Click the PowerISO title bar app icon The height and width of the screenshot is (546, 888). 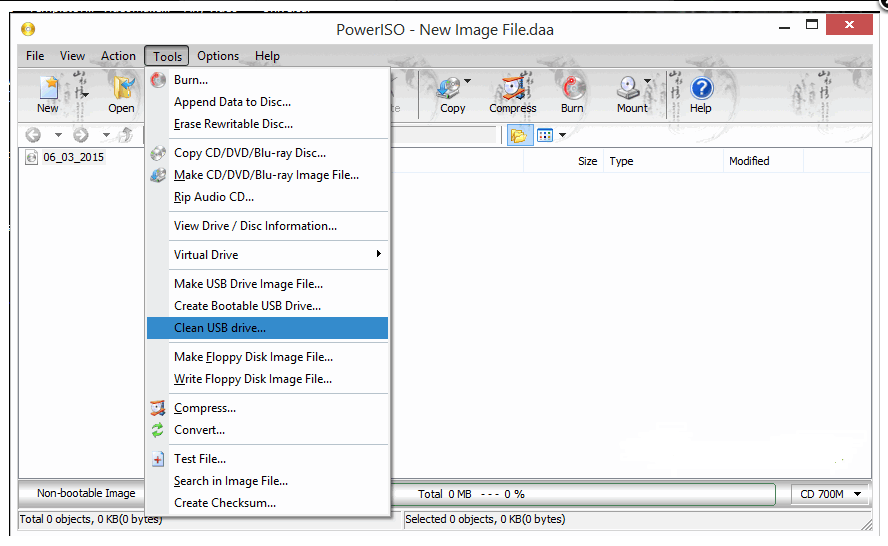[28, 28]
